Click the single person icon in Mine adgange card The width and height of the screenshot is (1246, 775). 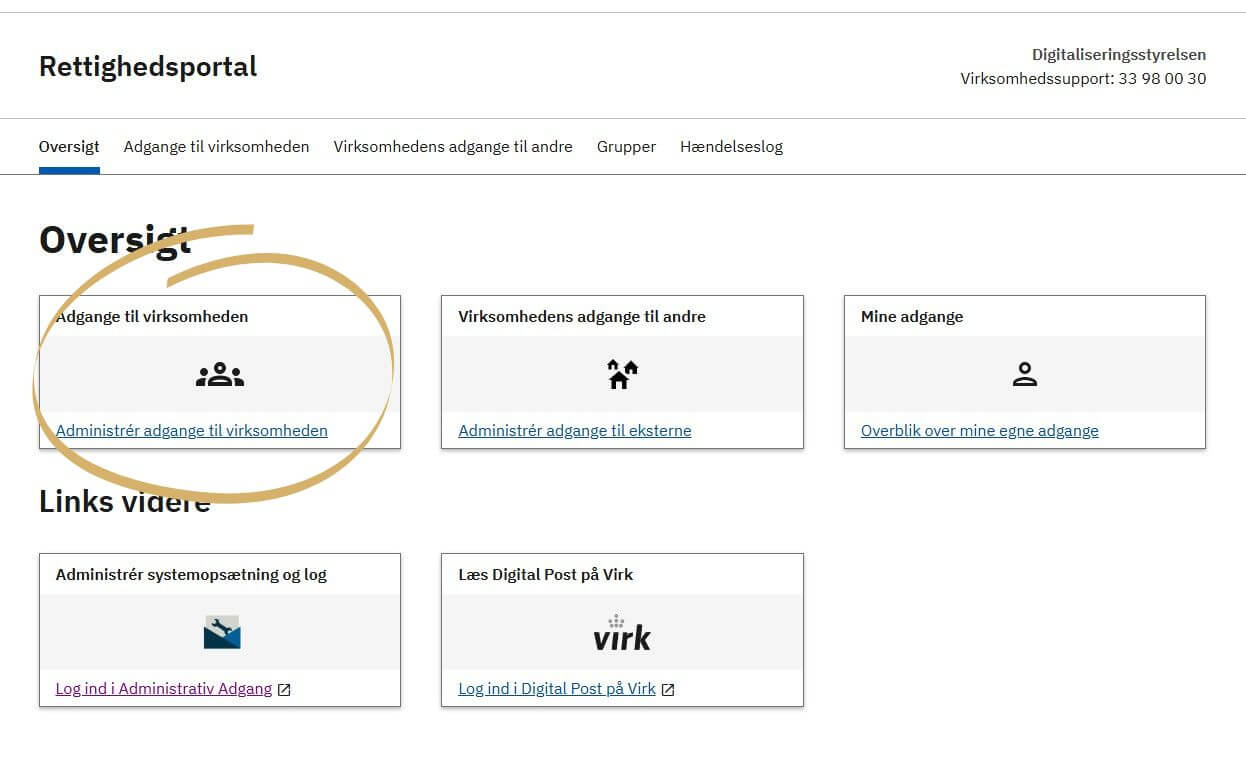click(x=1024, y=374)
